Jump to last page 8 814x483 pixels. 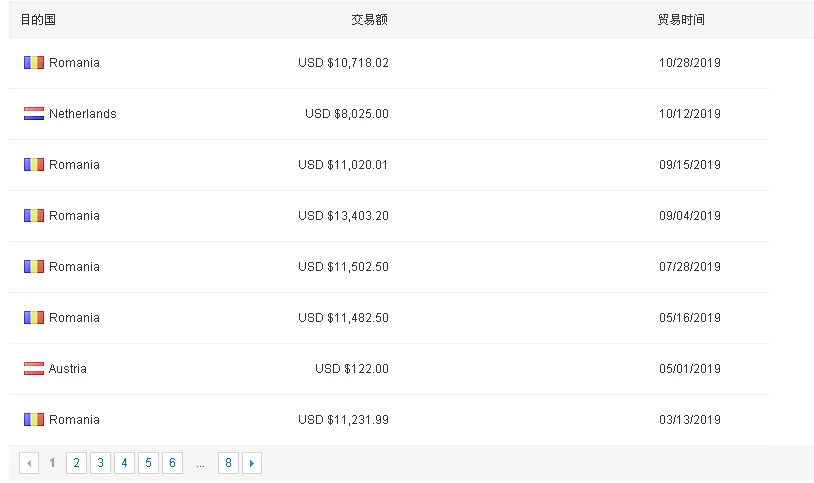point(228,463)
